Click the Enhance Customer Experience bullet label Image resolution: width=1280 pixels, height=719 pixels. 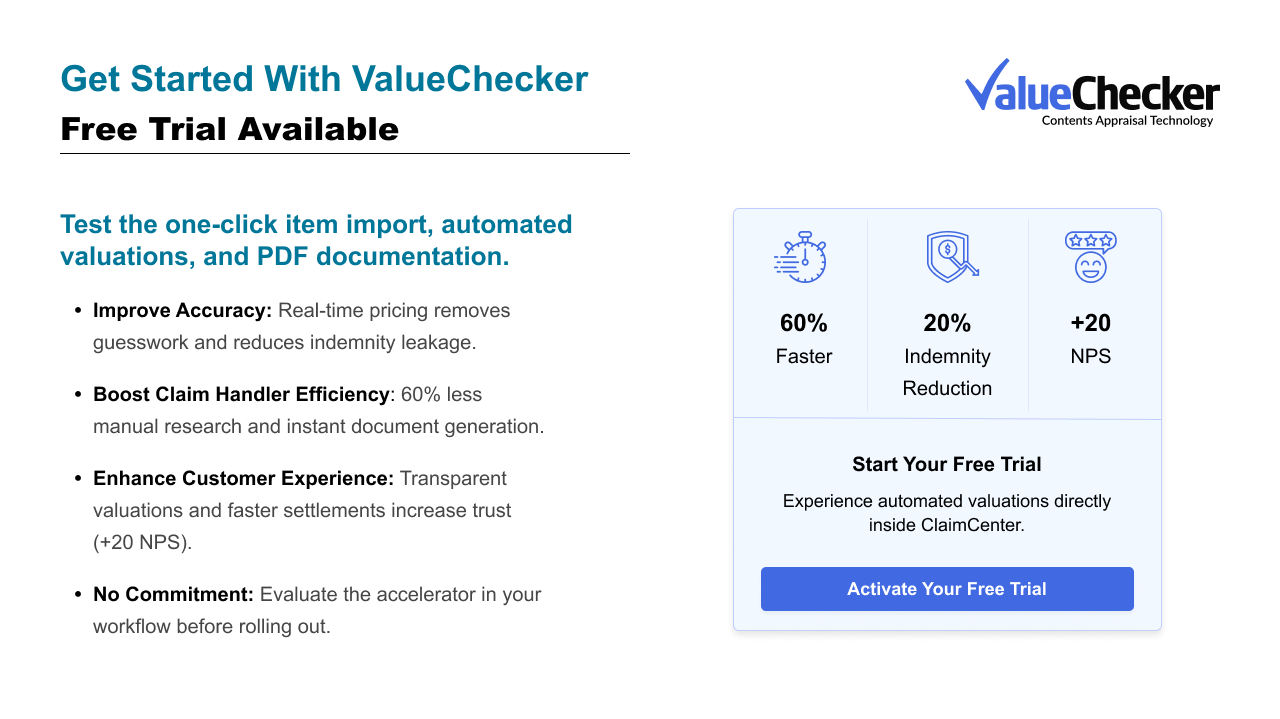[x=243, y=479]
